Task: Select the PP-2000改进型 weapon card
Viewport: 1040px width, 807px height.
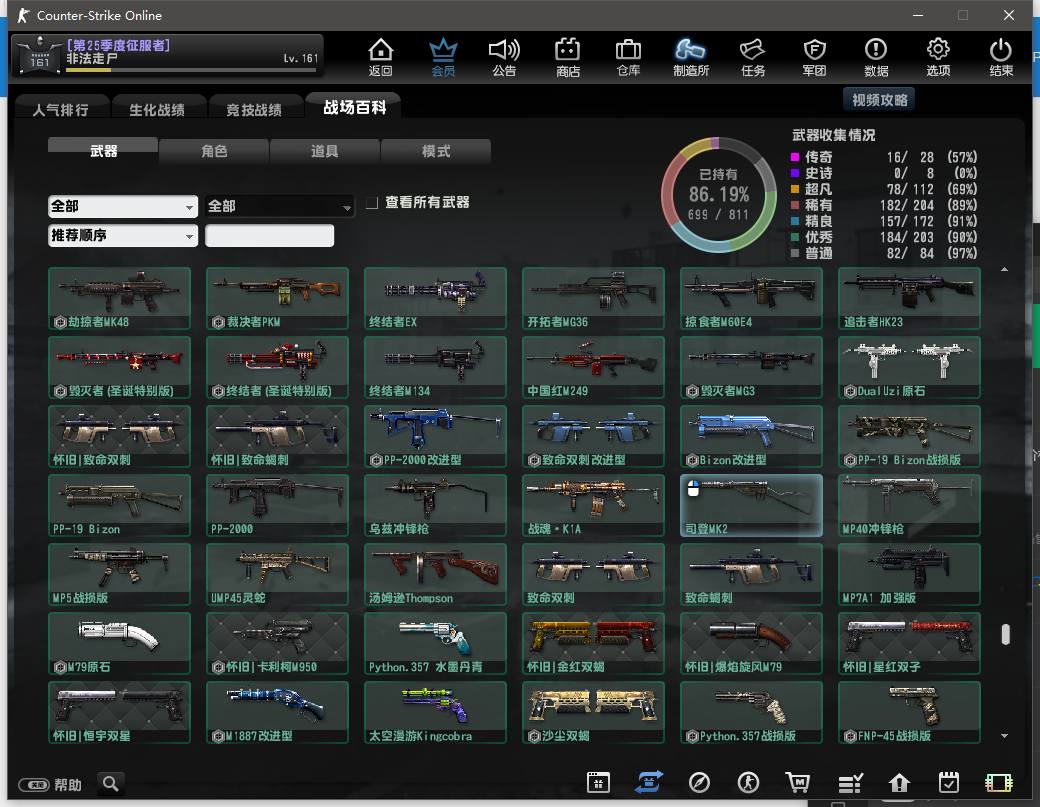Action: pos(435,436)
